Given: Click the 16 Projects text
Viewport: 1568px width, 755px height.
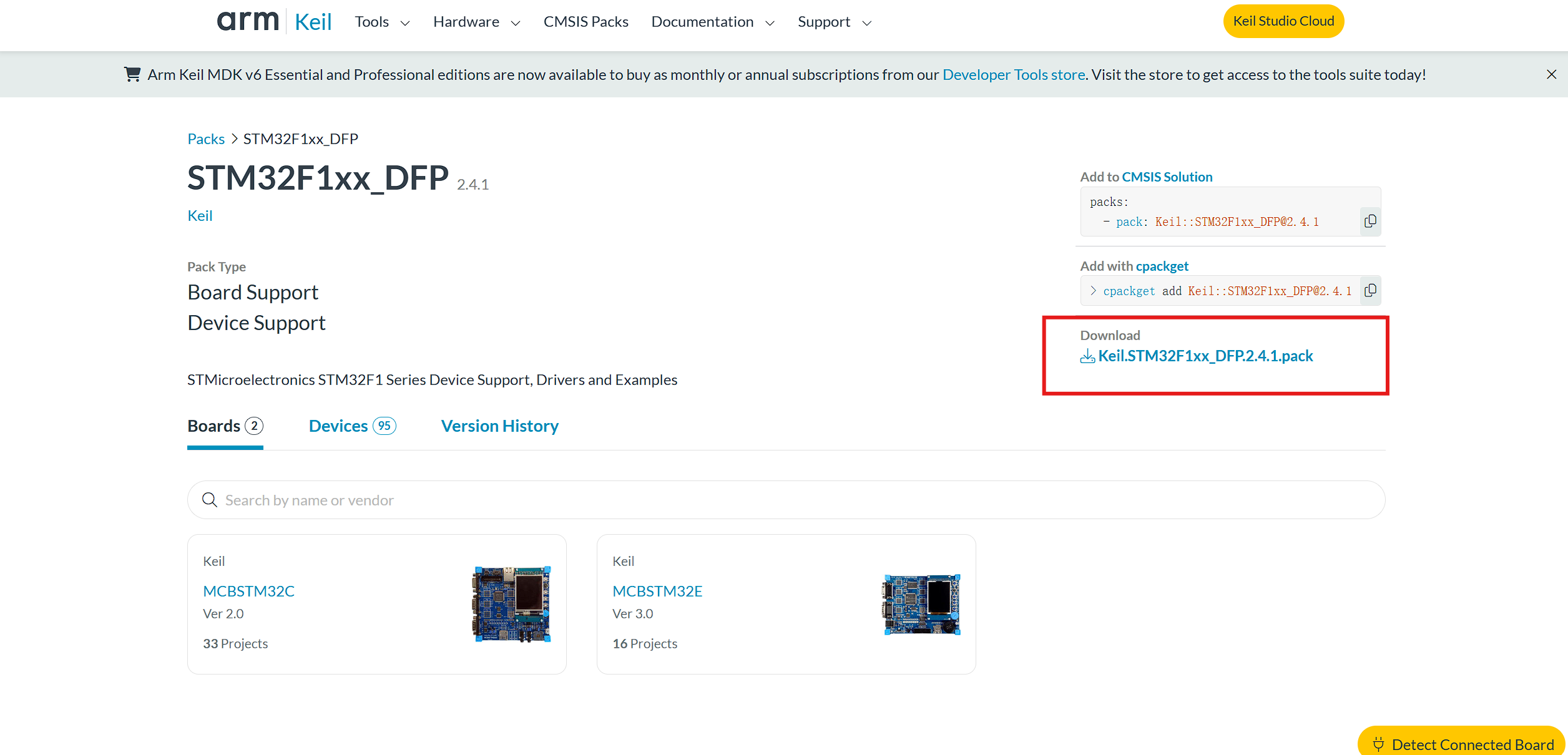Looking at the screenshot, I should coord(645,643).
